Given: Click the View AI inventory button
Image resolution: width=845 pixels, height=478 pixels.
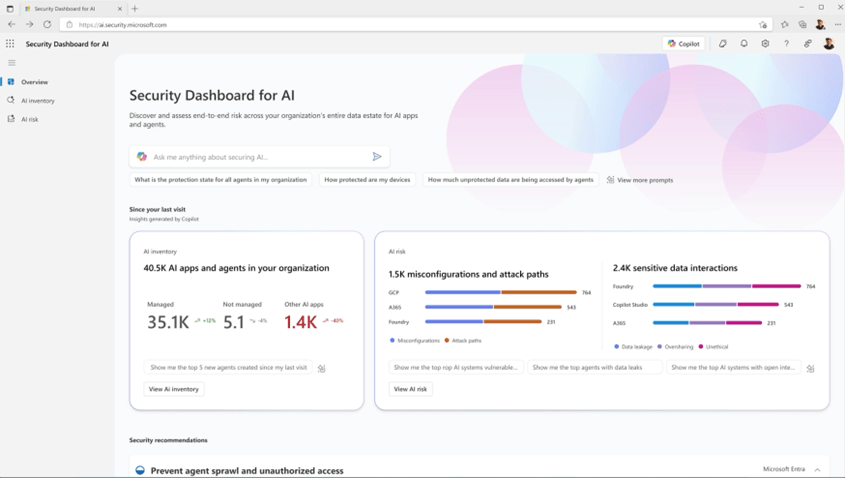Looking at the screenshot, I should (x=174, y=389).
